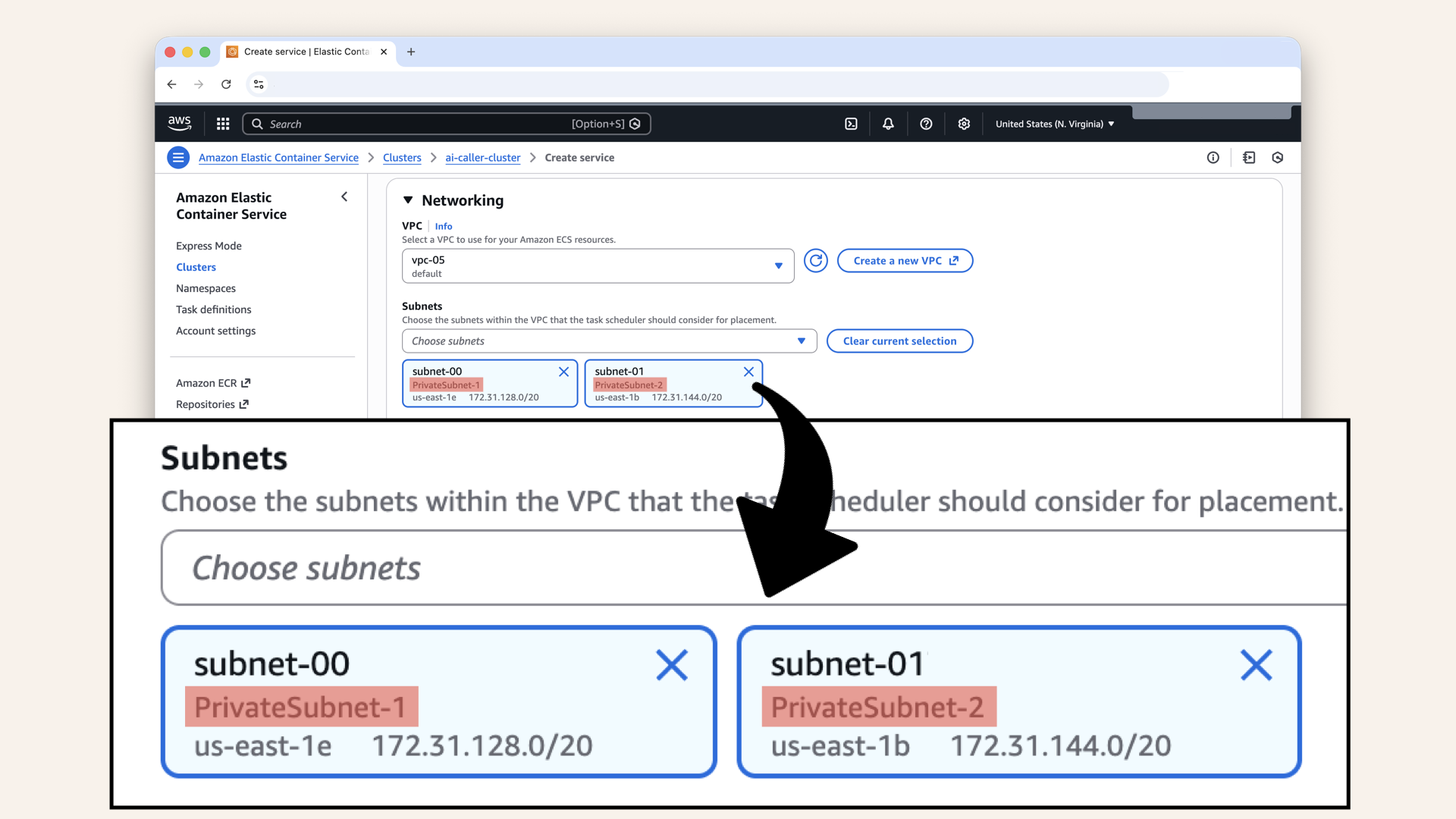
Task: Click the Info link beside VPC
Action: click(444, 225)
